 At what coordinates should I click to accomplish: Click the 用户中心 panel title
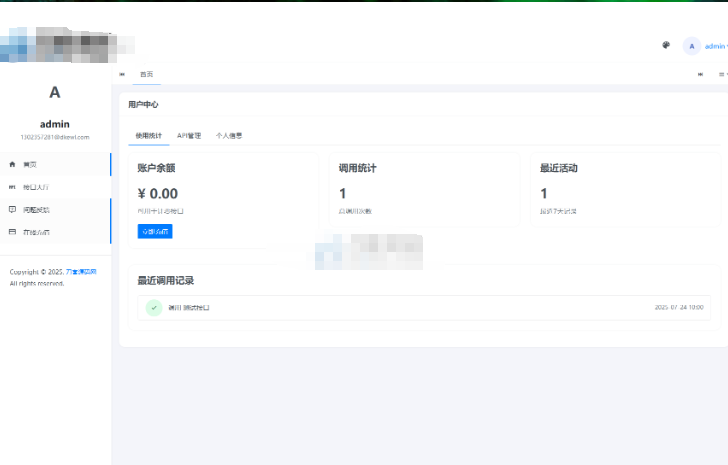point(143,104)
